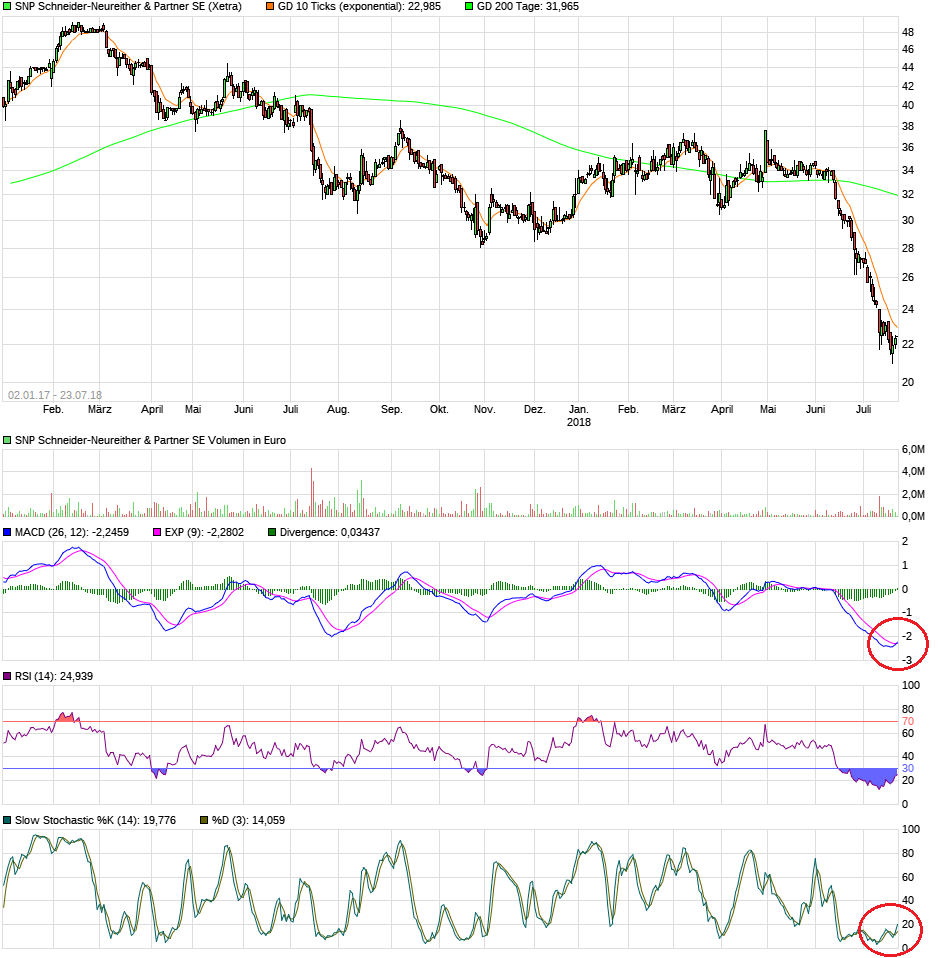Click the olive %D (3) legend swatch
Screen dimensions: 940x958
click(x=204, y=820)
